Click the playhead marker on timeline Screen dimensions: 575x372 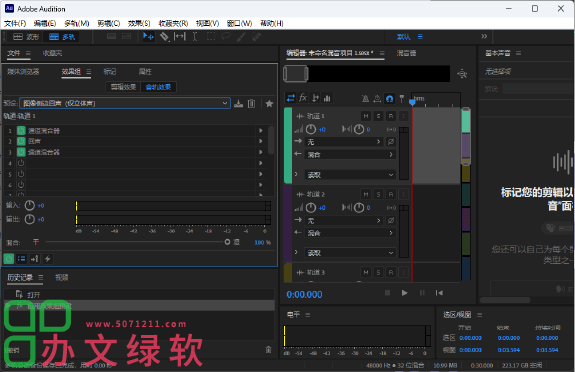412,102
